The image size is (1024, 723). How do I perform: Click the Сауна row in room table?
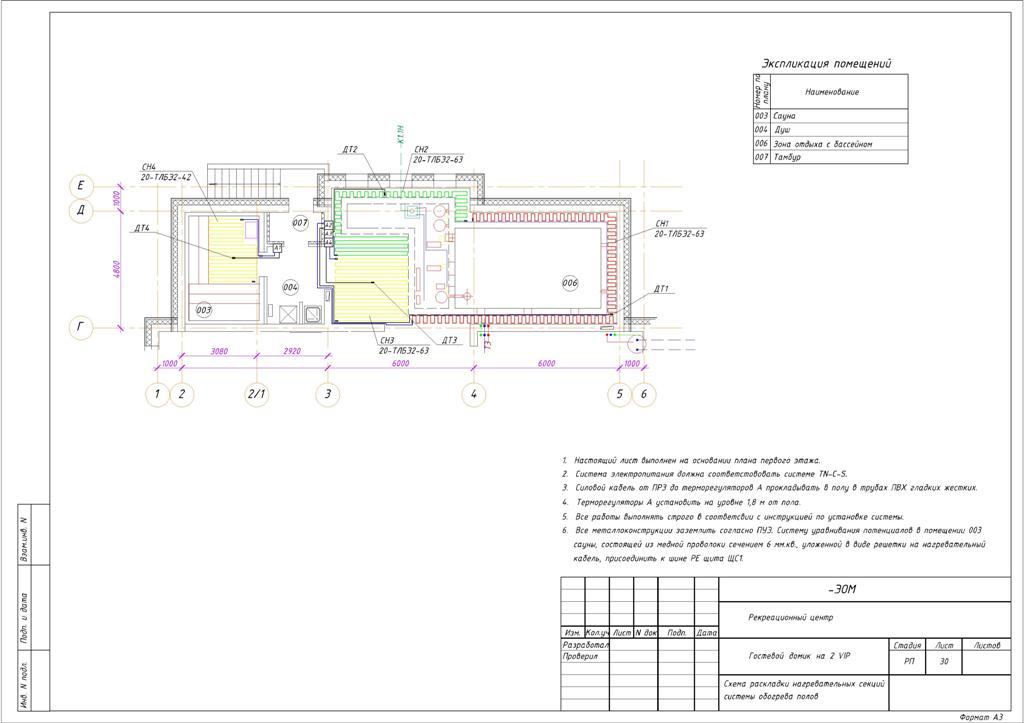830,116
